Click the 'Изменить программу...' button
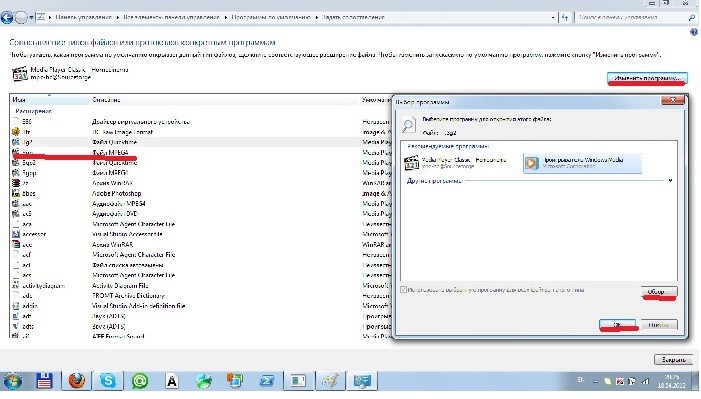The width and height of the screenshot is (701, 399). coord(647,78)
